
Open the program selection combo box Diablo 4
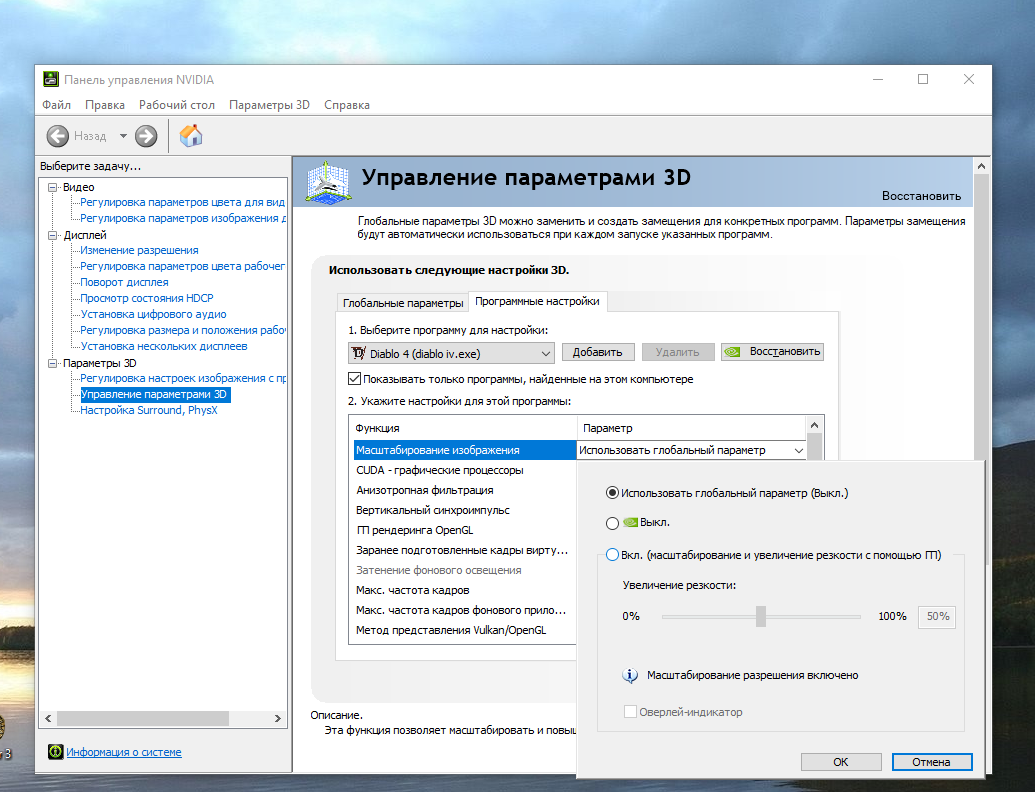pyautogui.click(x=451, y=353)
